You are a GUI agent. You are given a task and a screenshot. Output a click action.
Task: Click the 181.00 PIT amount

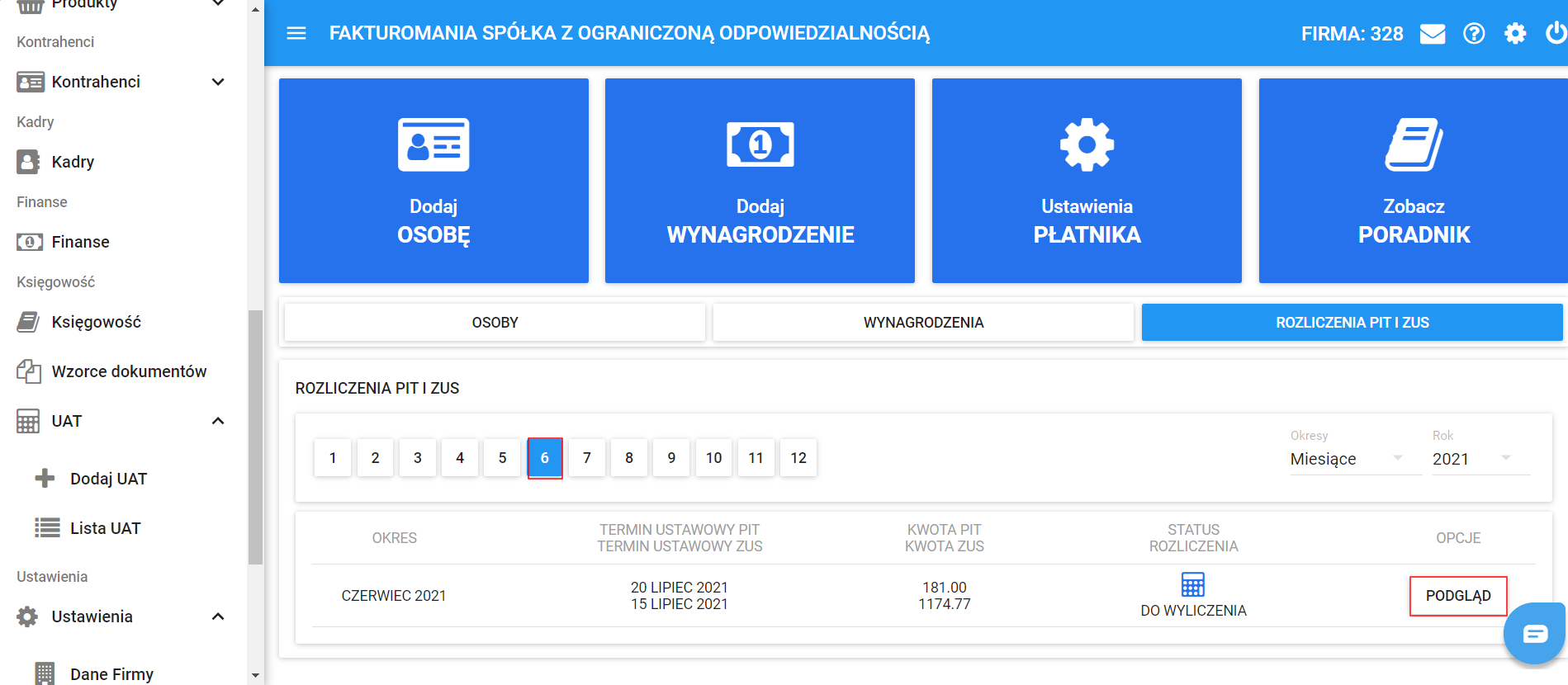click(x=945, y=588)
